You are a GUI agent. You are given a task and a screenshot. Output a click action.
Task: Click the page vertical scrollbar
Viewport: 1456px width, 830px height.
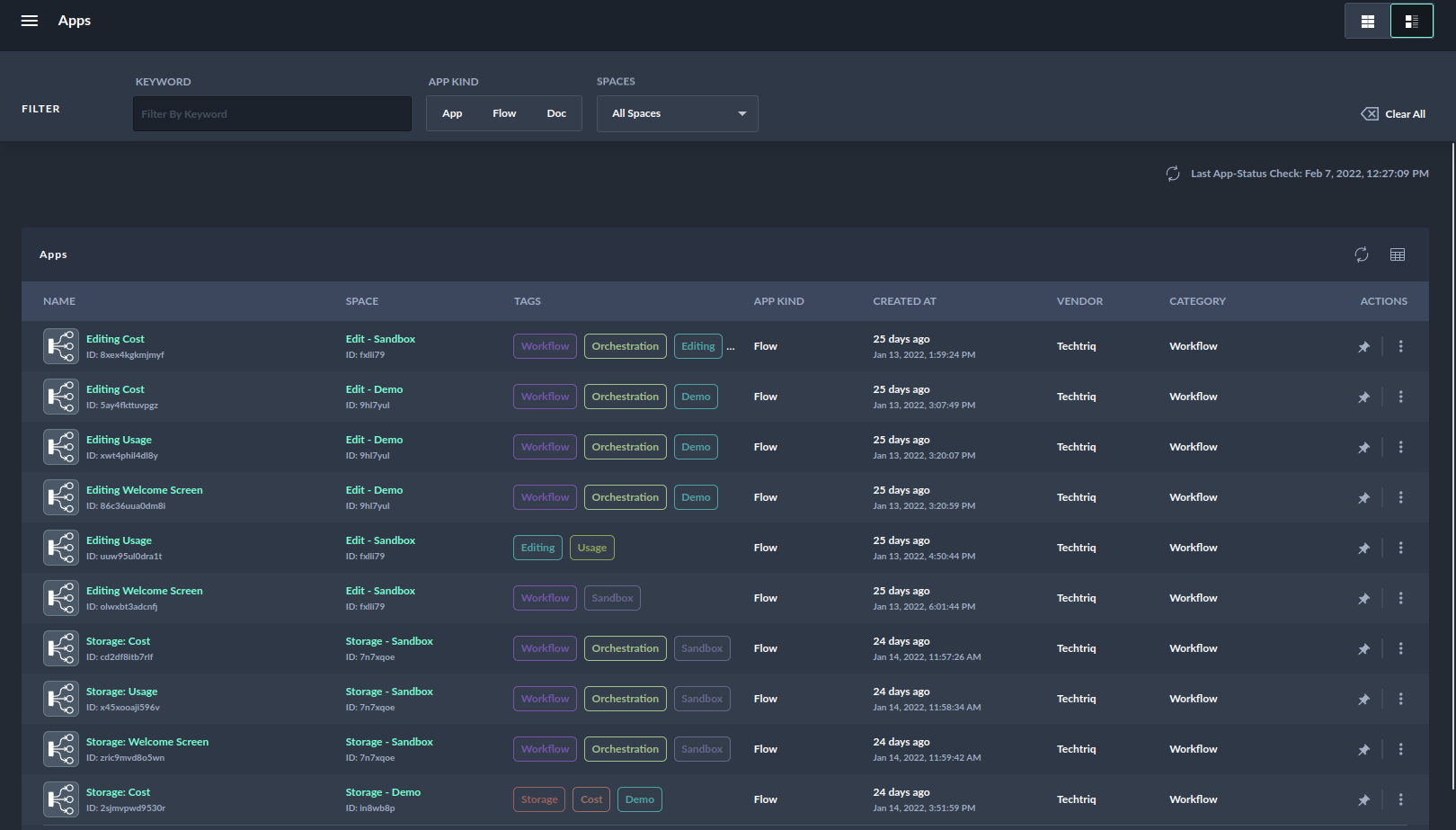pos(1452,468)
